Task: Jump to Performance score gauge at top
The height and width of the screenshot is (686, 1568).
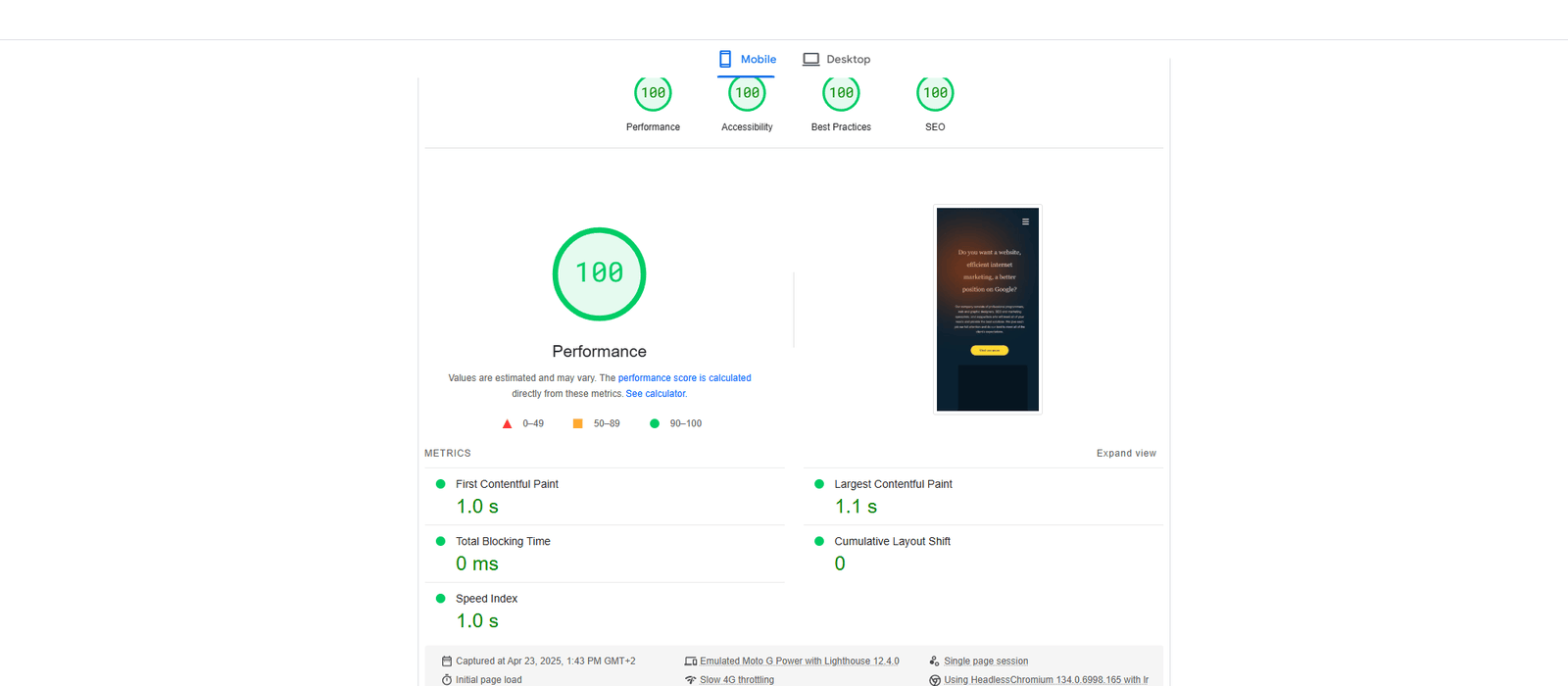Action: pyautogui.click(x=653, y=93)
